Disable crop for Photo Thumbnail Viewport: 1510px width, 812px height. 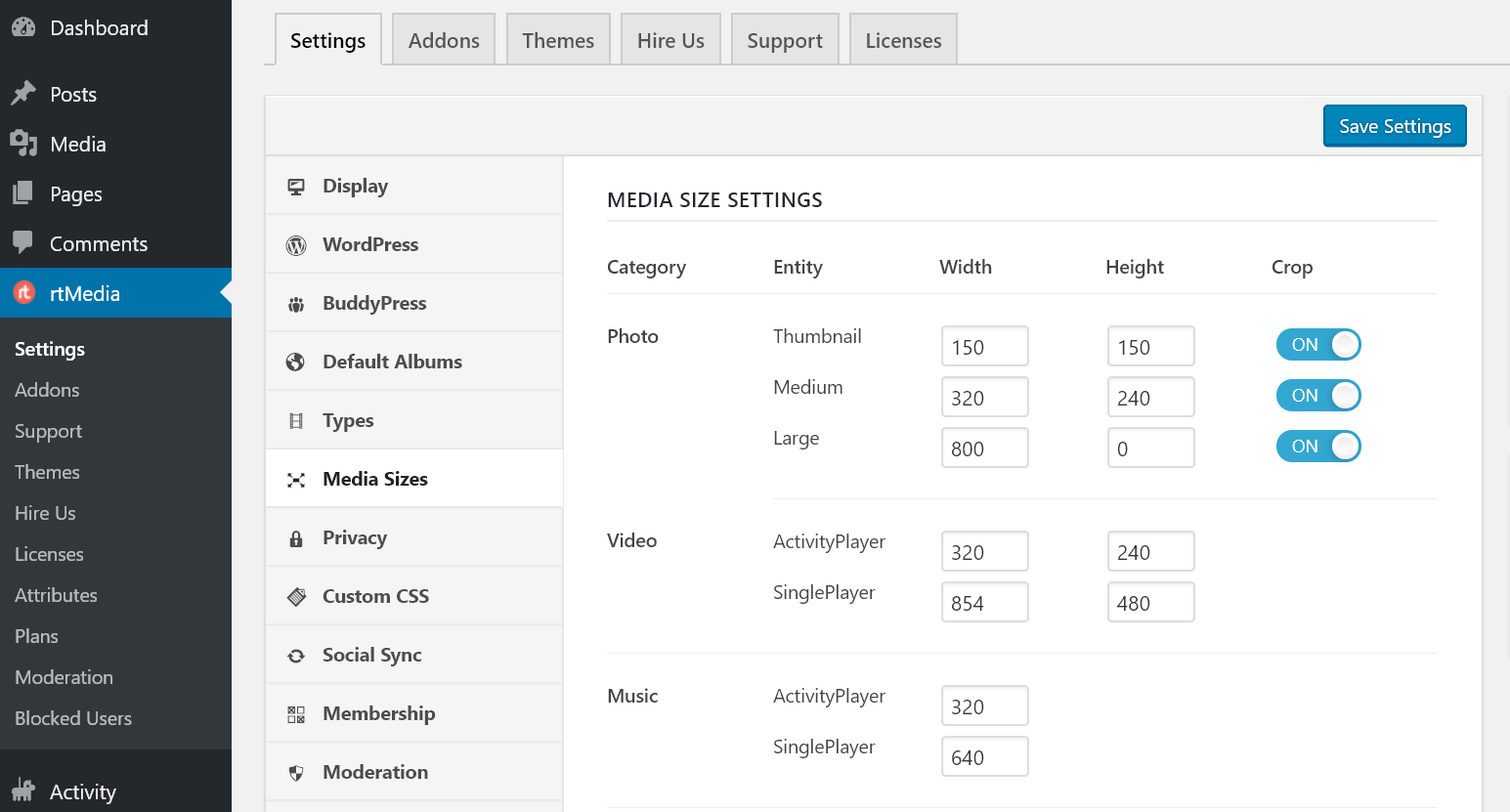pyautogui.click(x=1318, y=345)
